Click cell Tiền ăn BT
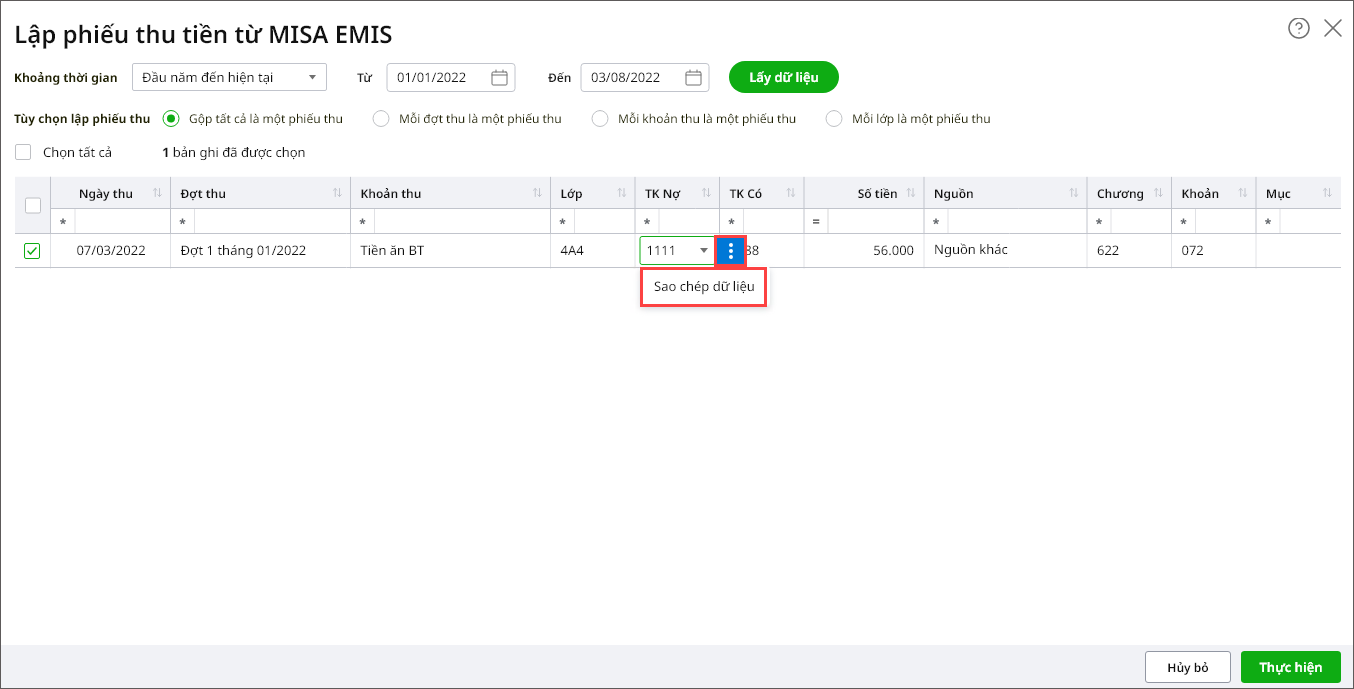Screen dimensions: 1354x689 pos(450,250)
